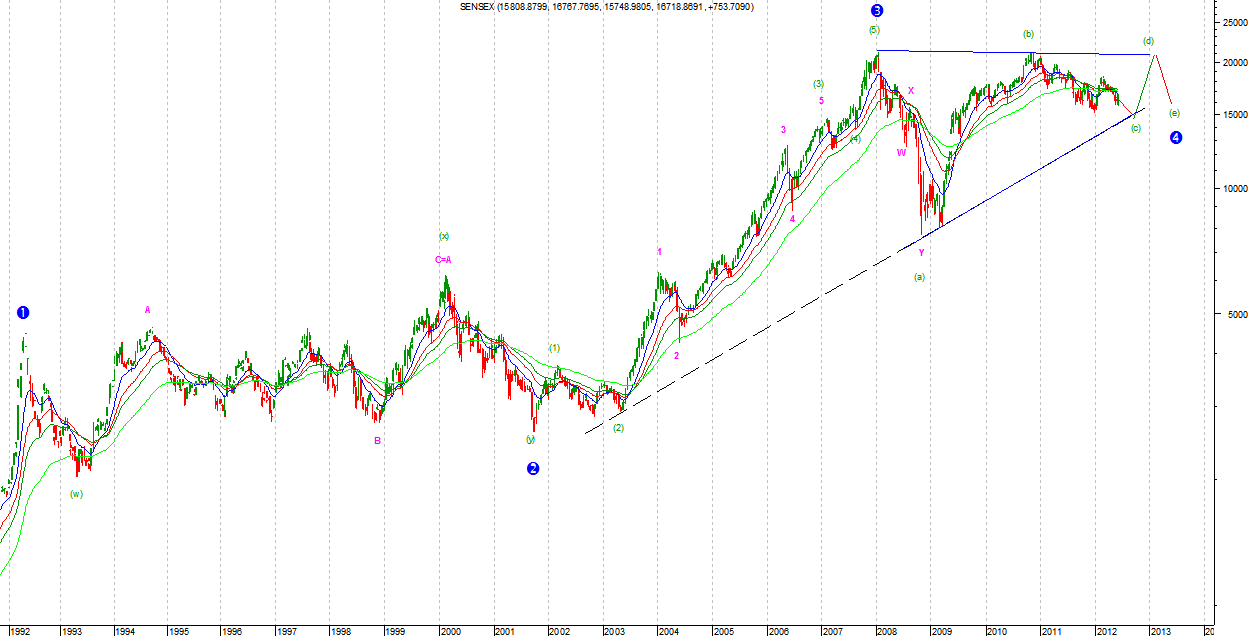Click the green (e) projected wave label

(1174, 112)
